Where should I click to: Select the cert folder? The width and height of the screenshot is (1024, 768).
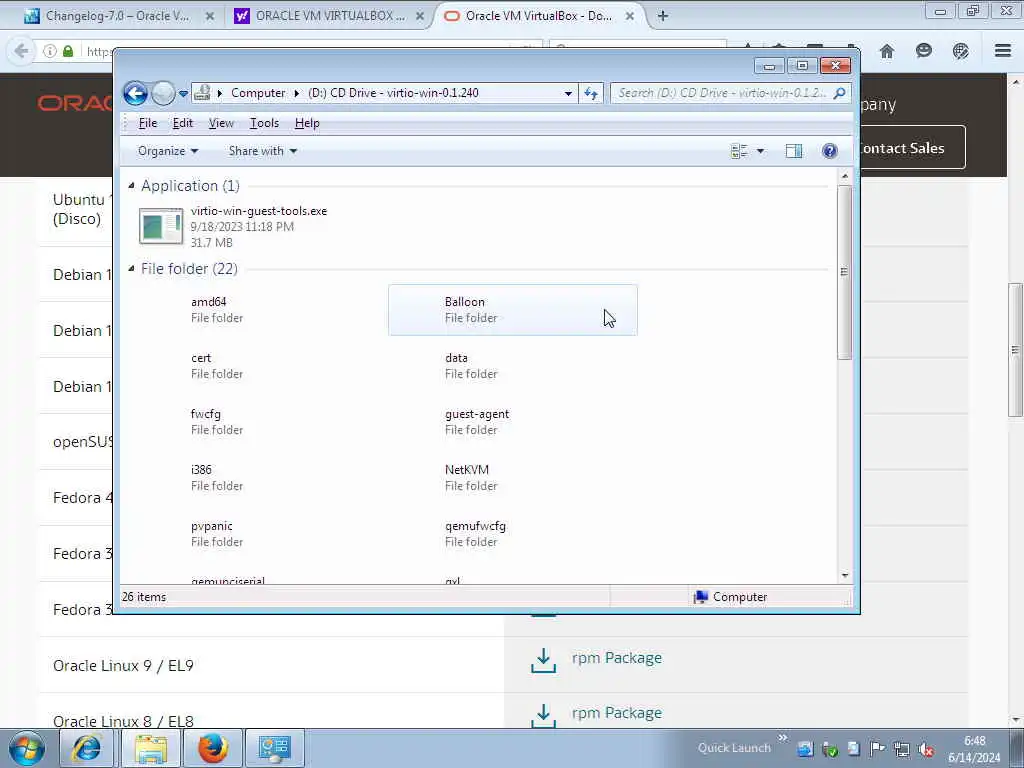(261, 366)
